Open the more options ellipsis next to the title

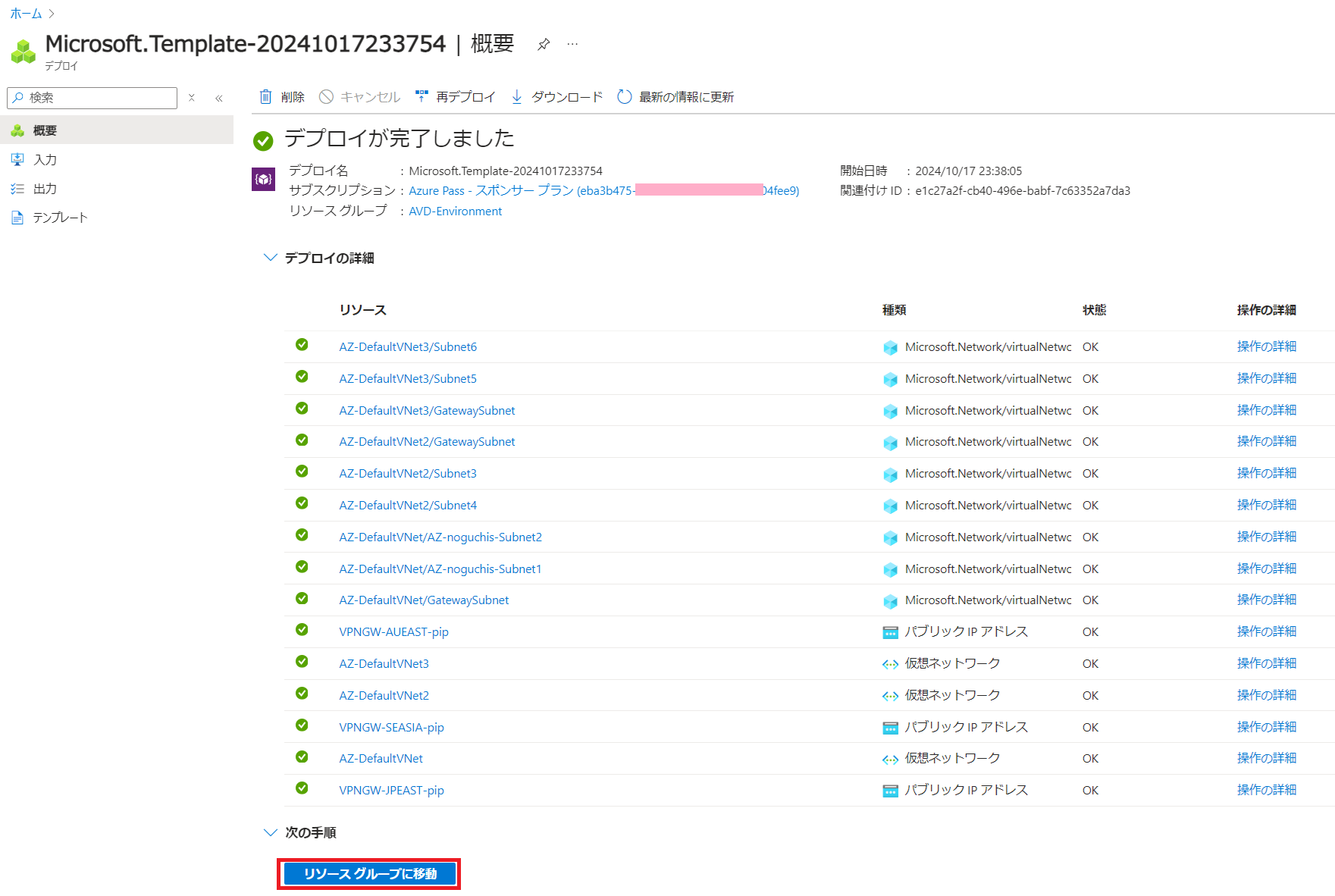click(x=572, y=44)
